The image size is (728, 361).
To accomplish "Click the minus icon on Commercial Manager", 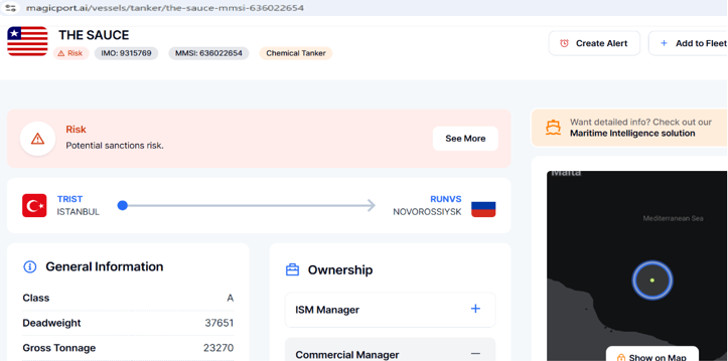I will click(x=475, y=354).
